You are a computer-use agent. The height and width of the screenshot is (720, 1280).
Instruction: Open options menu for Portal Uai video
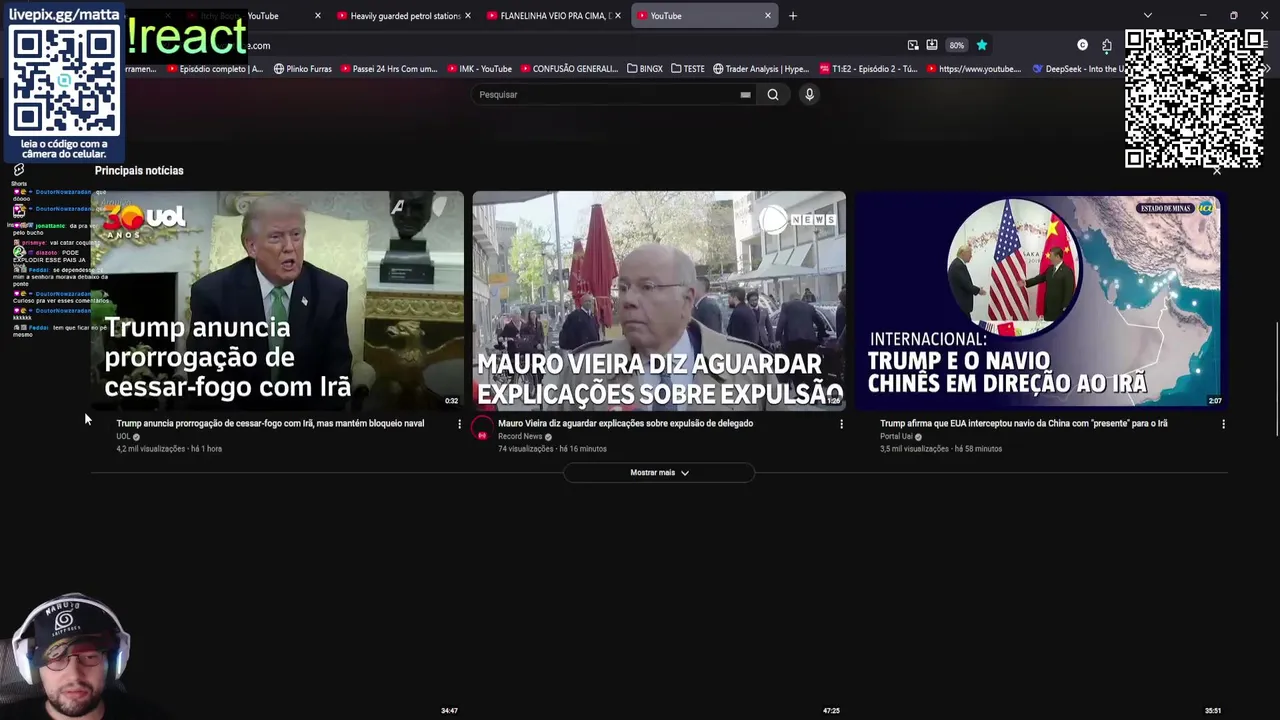point(1223,424)
